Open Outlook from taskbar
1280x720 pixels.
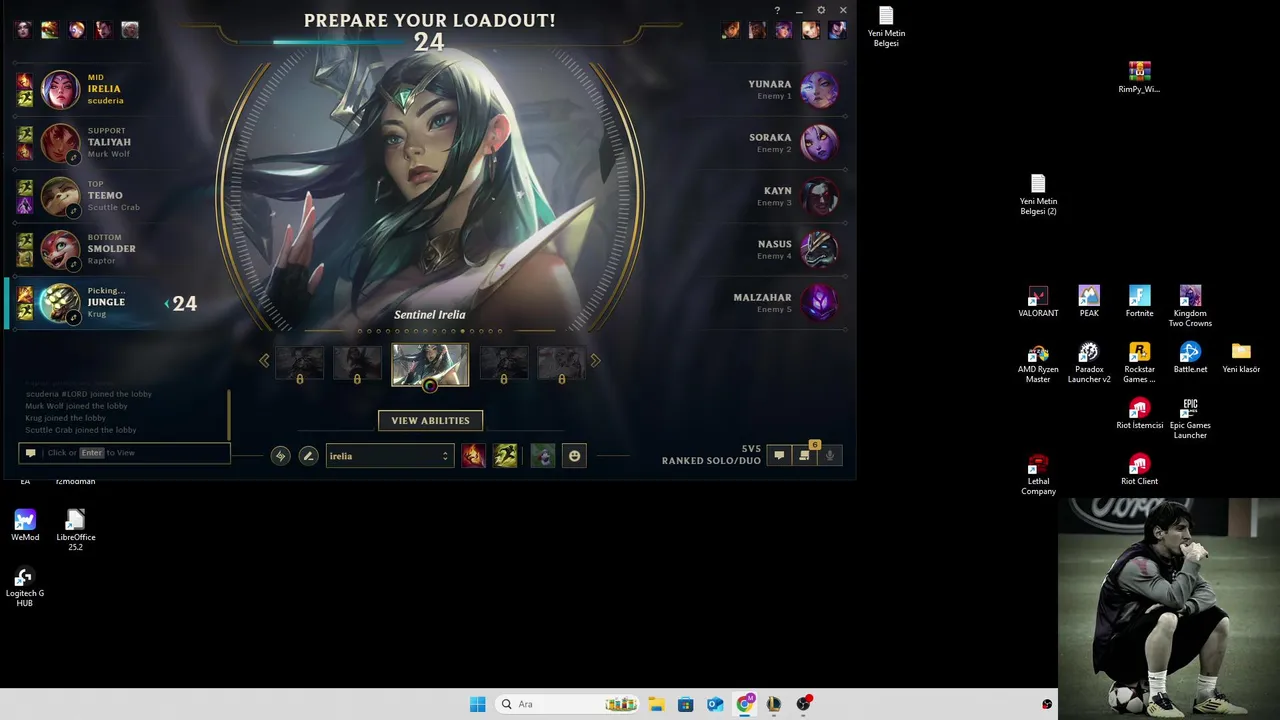[x=715, y=704]
